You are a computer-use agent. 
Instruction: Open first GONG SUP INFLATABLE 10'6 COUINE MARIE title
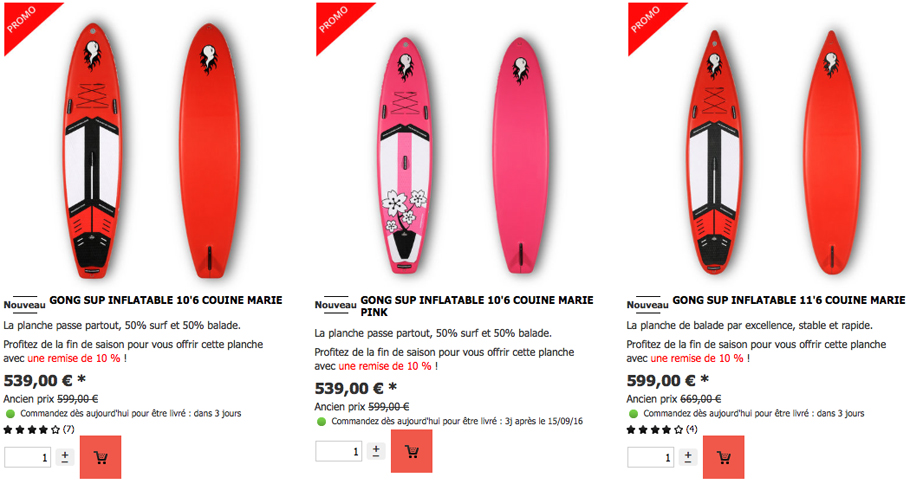[166, 300]
